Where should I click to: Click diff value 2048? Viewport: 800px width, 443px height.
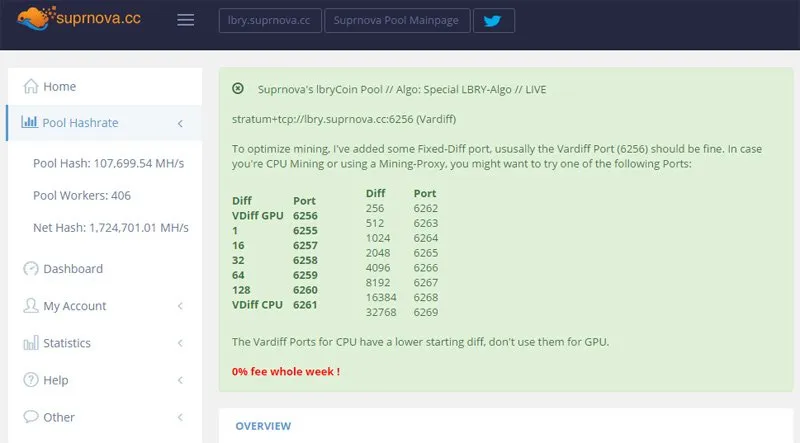(378, 252)
